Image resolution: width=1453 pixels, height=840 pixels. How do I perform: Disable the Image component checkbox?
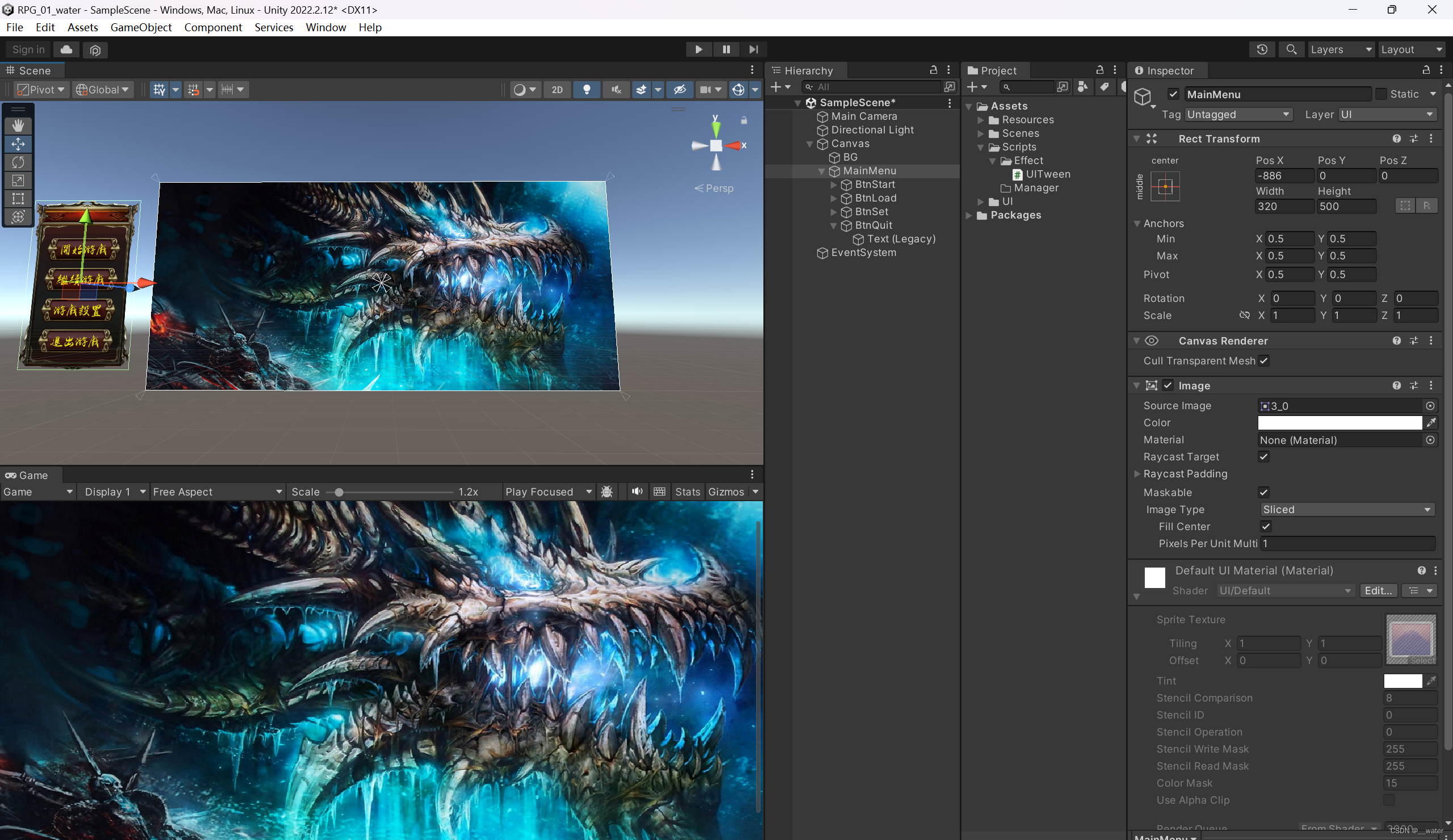[1168, 385]
